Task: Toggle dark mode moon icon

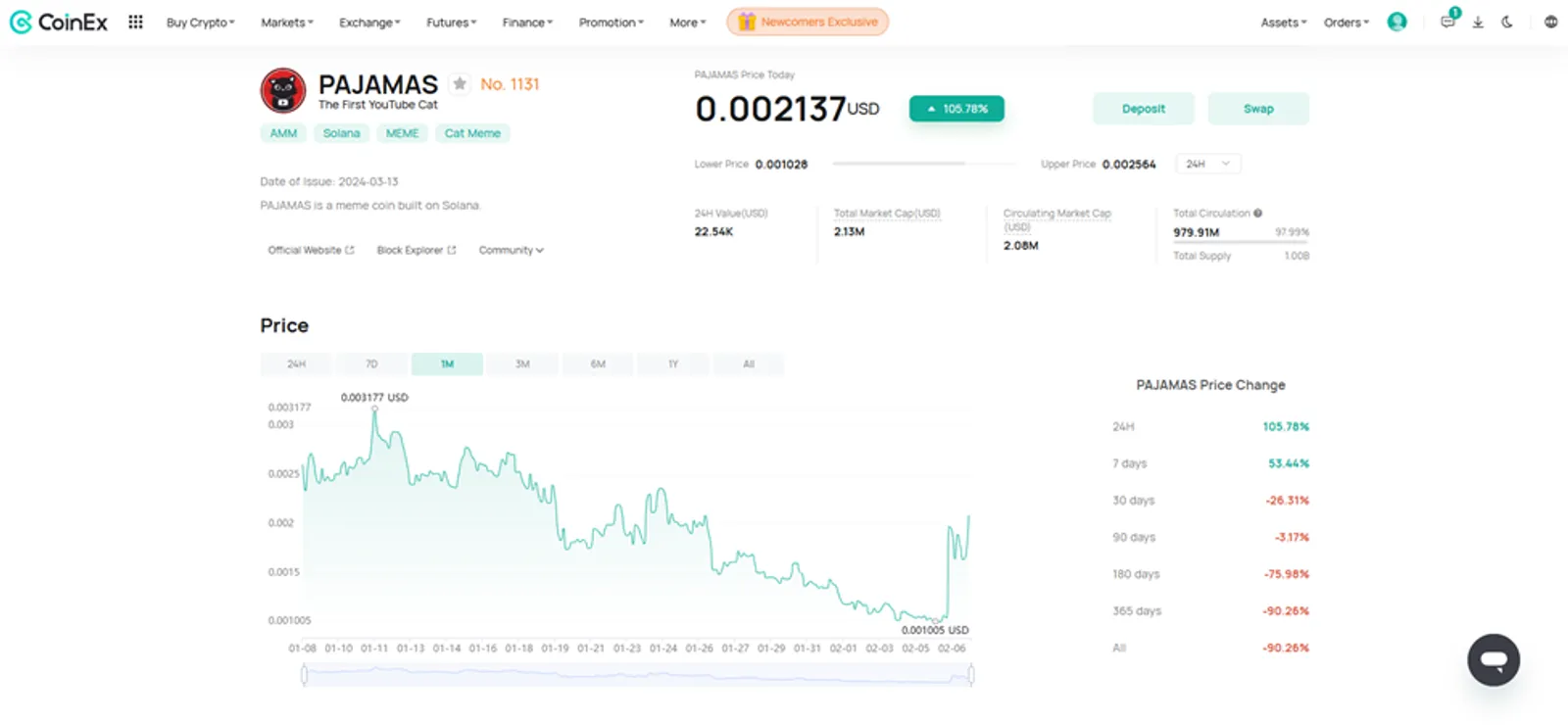Action: click(x=1507, y=22)
